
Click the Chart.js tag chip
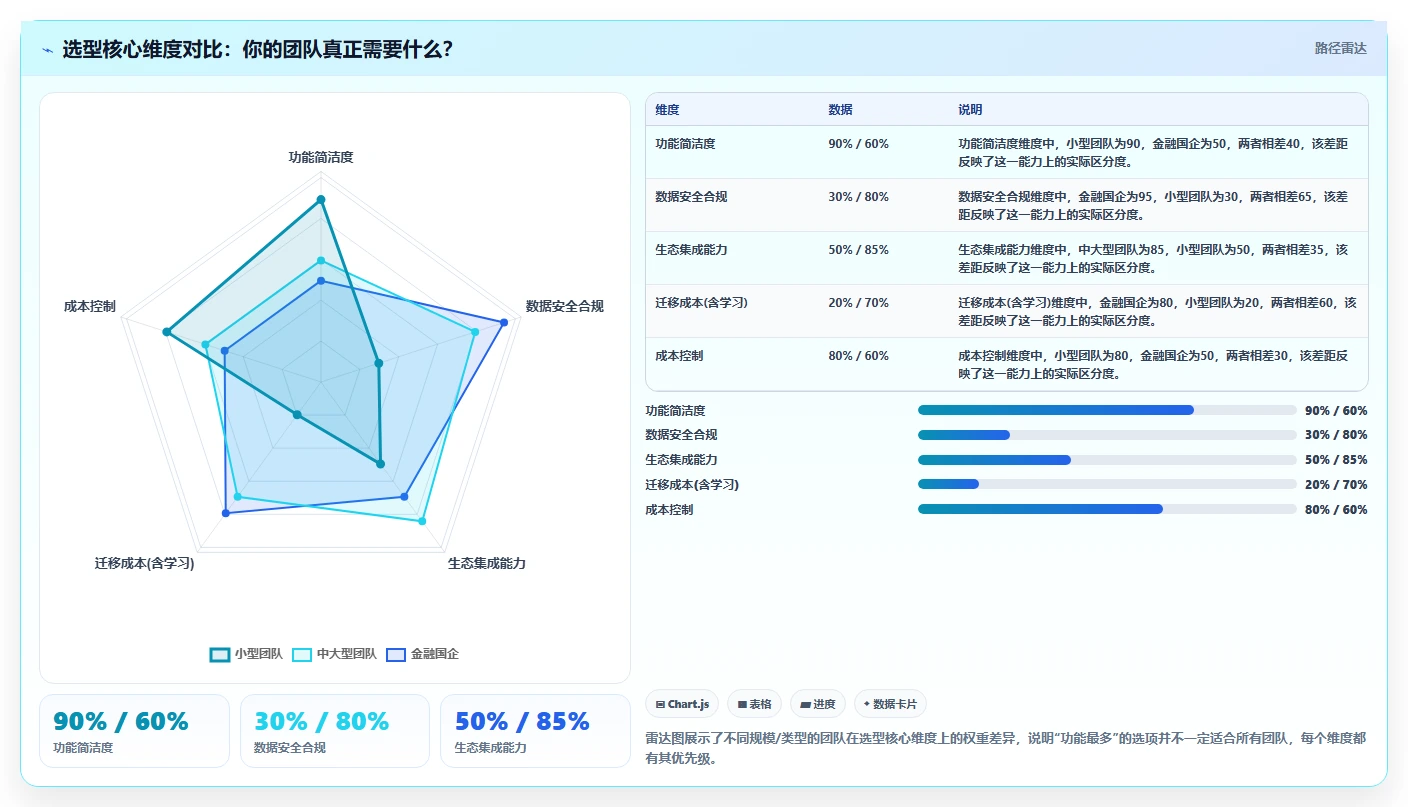[682, 704]
